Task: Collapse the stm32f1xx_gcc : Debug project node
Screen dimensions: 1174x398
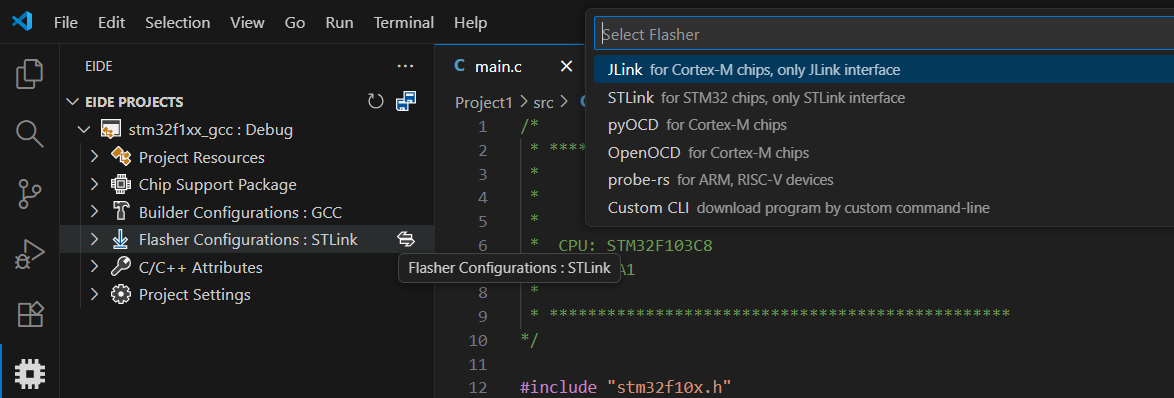Action: pyautogui.click(x=85, y=130)
